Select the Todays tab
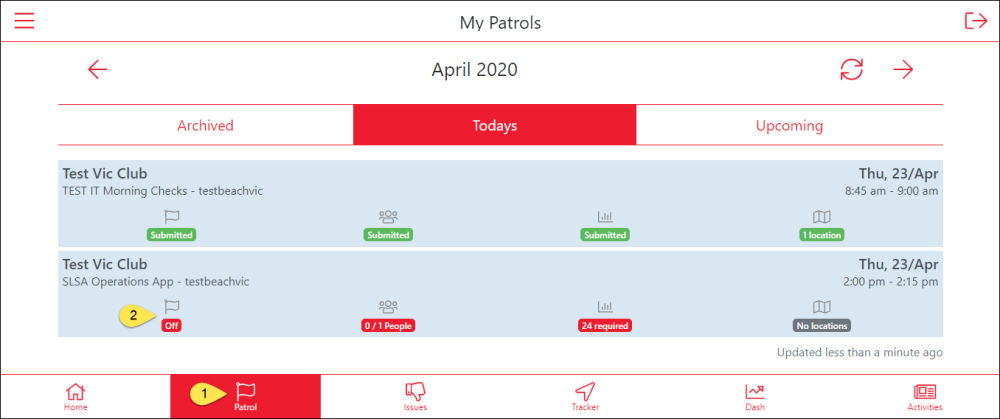The height and width of the screenshot is (419, 1000). point(495,126)
